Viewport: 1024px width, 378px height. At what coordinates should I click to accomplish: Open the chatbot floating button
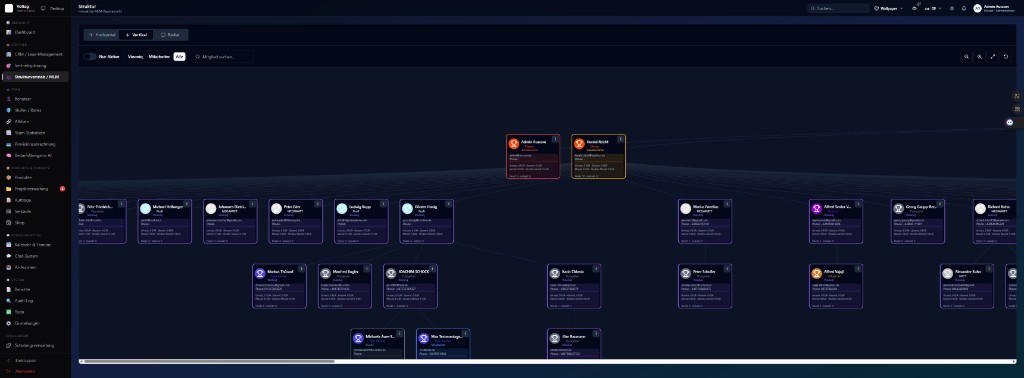pos(1010,122)
